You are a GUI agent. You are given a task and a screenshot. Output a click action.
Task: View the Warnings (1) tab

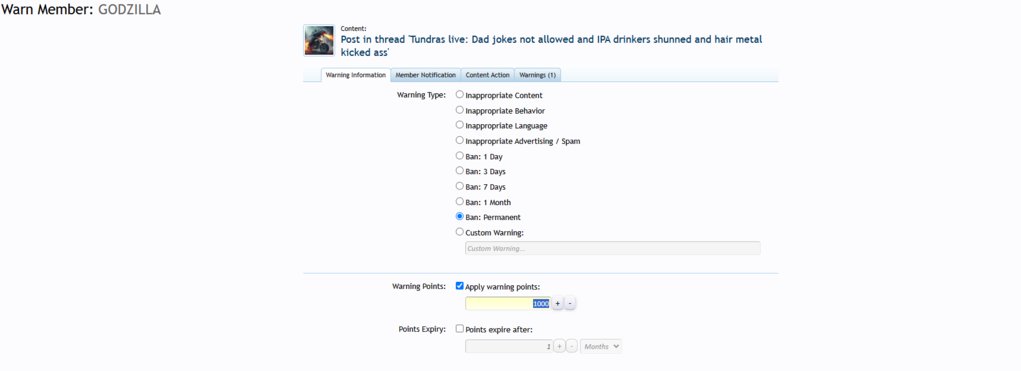(x=537, y=76)
